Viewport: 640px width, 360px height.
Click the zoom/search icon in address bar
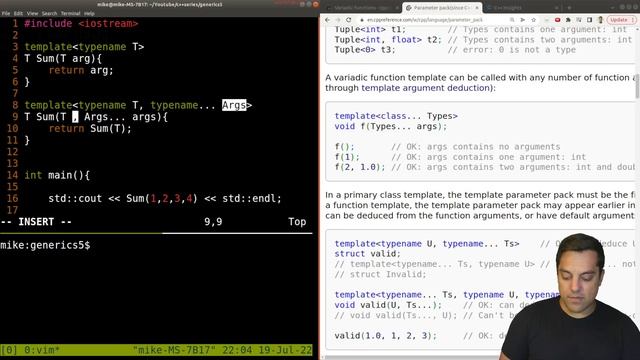(x=512, y=20)
